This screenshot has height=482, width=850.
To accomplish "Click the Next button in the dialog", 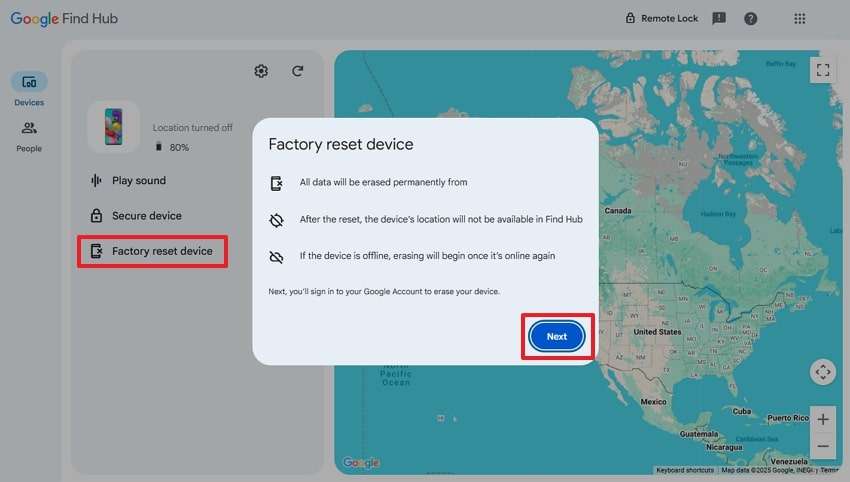I will coord(557,336).
